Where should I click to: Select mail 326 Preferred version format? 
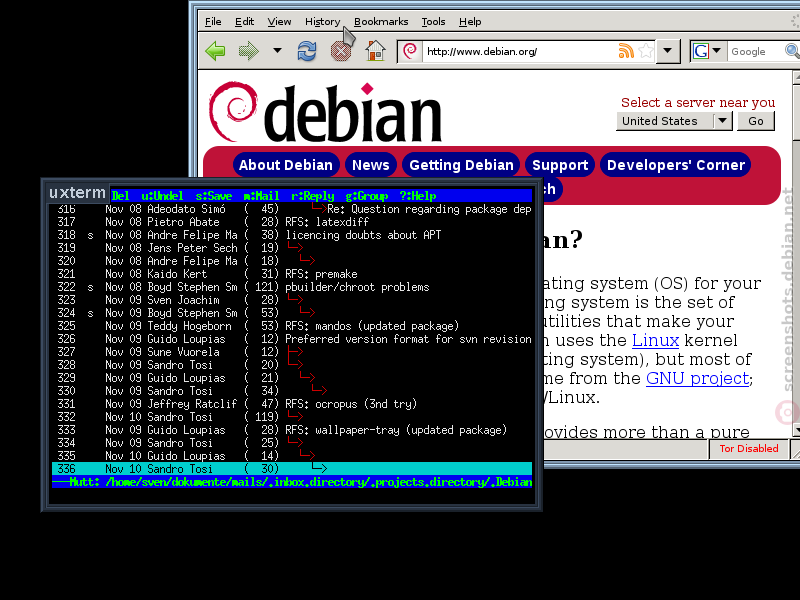tap(292, 339)
